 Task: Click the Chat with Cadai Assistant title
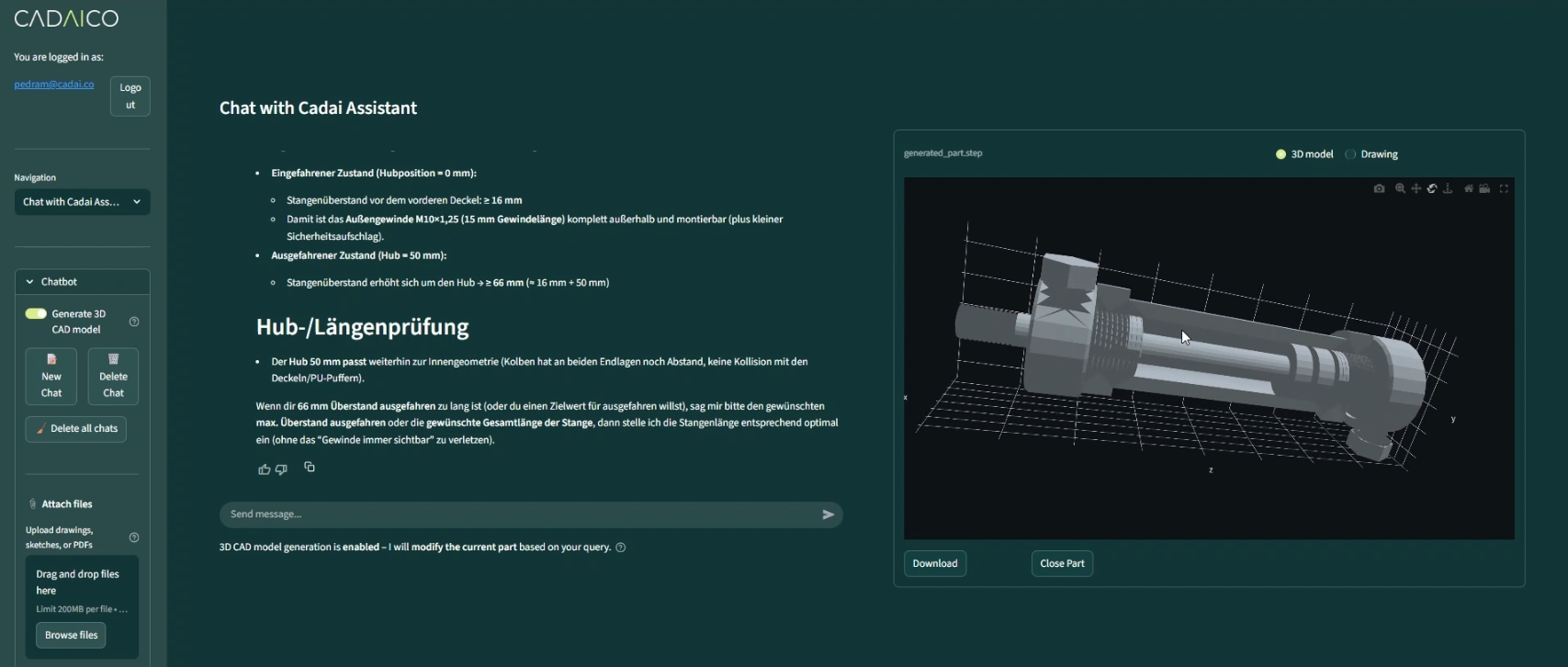pyautogui.click(x=318, y=108)
